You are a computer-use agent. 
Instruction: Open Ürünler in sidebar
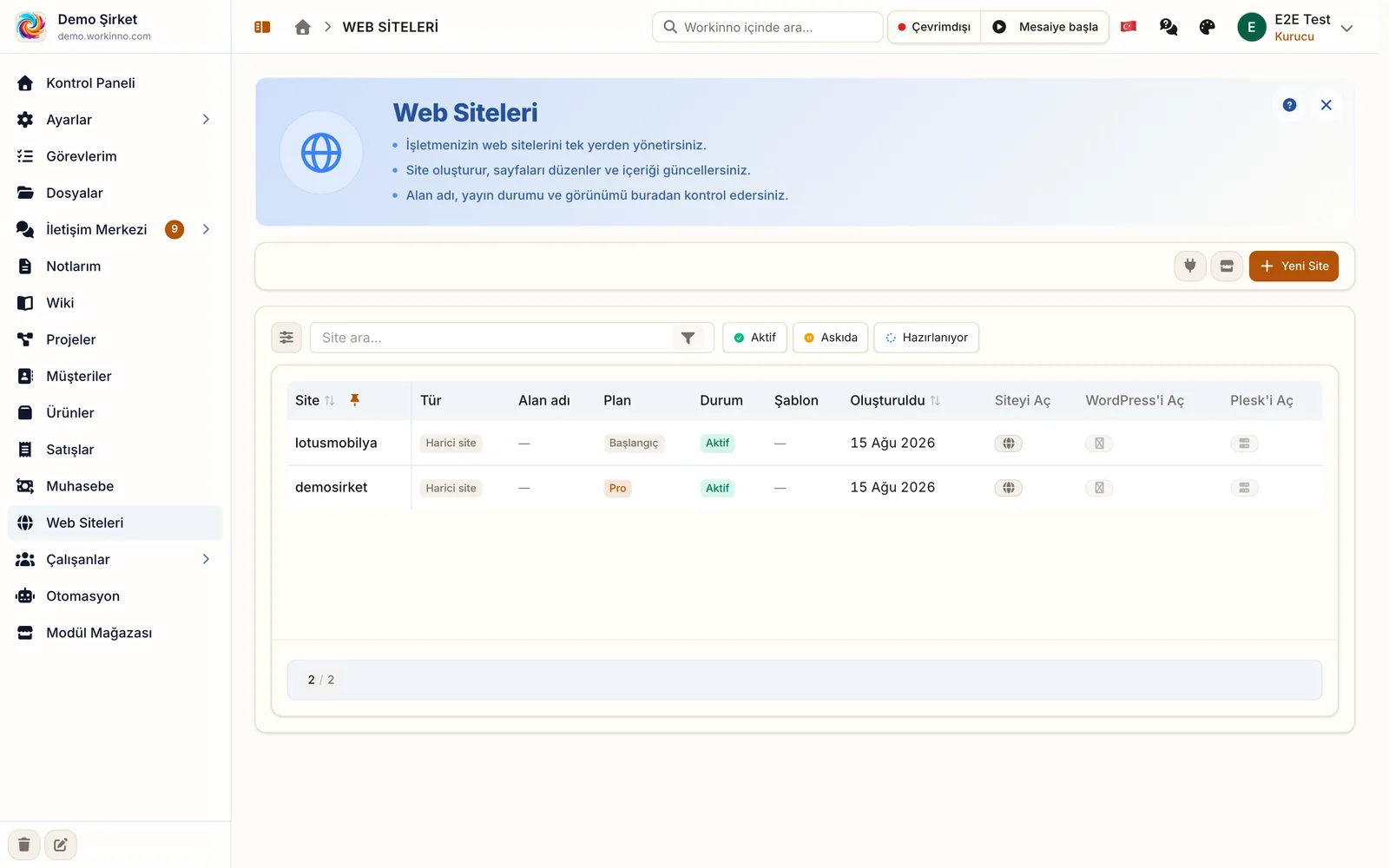tap(115, 413)
